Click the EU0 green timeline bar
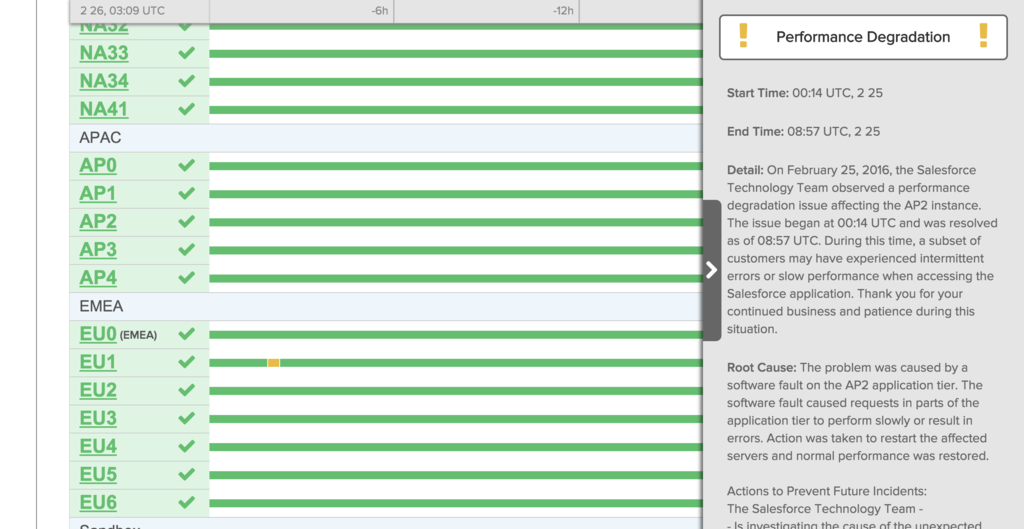Viewport: 1024px width, 529px height. coord(456,334)
